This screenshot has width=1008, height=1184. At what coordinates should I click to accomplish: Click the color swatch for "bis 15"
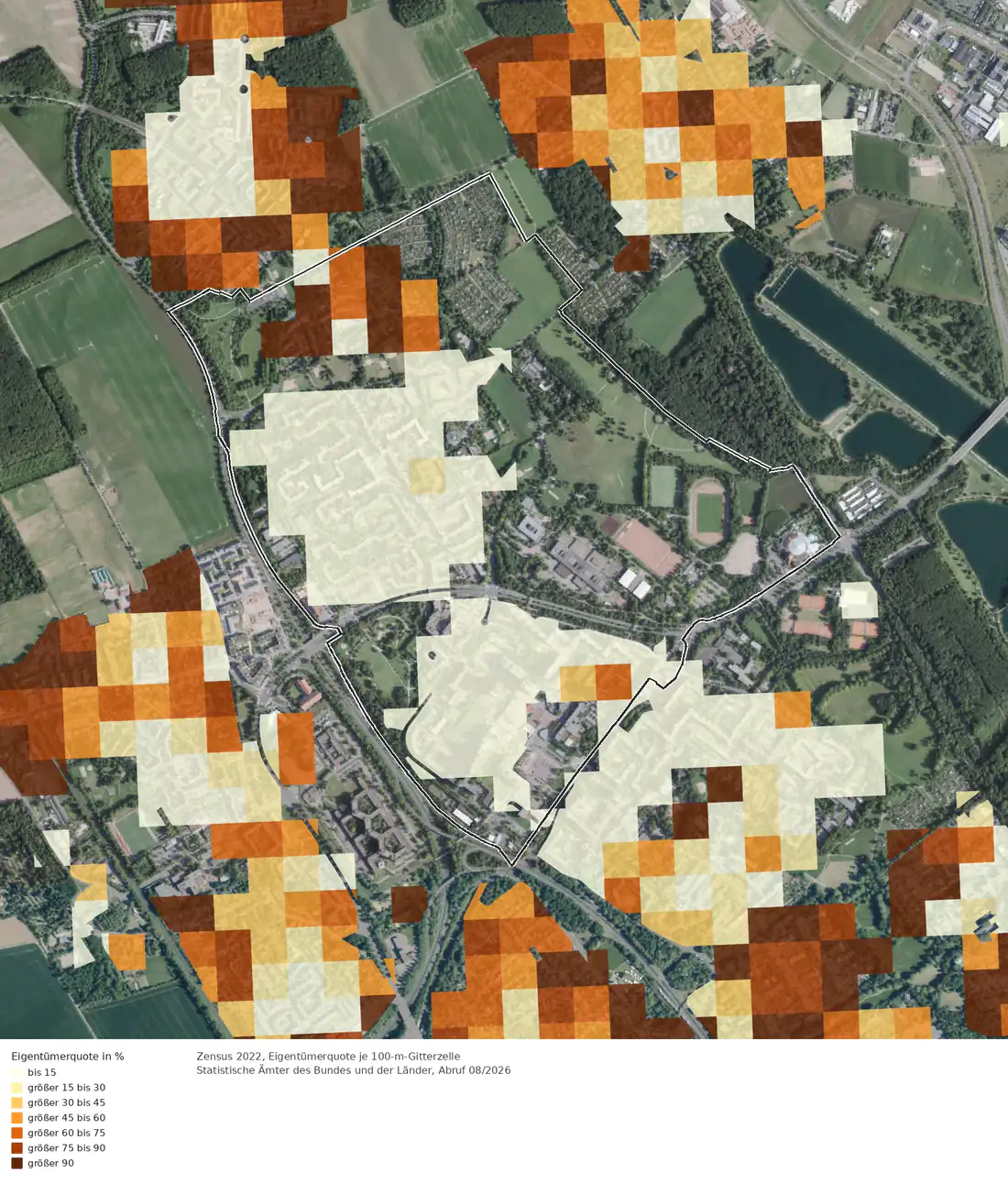point(16,1072)
